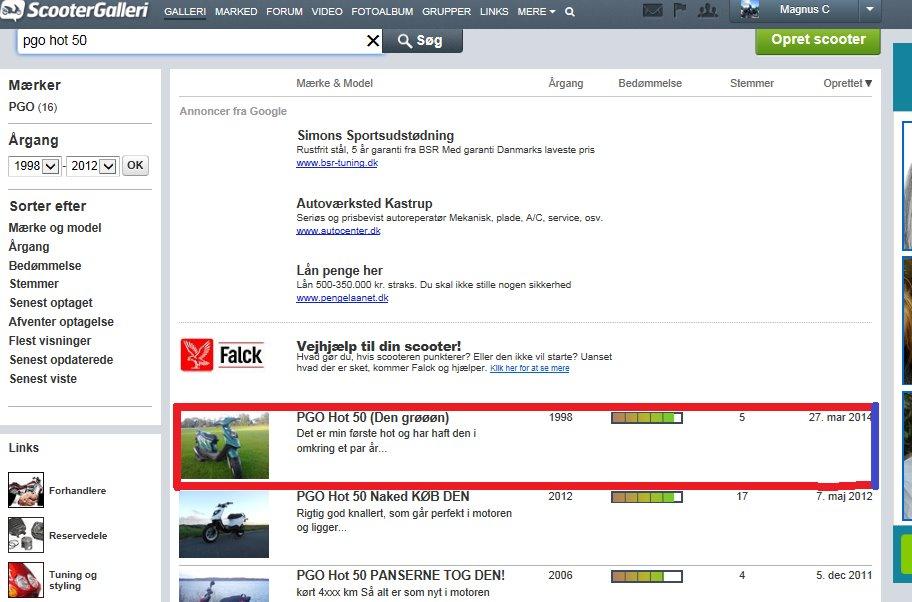Open GRUPPER section
This screenshot has height=602, width=912.
coord(447,12)
